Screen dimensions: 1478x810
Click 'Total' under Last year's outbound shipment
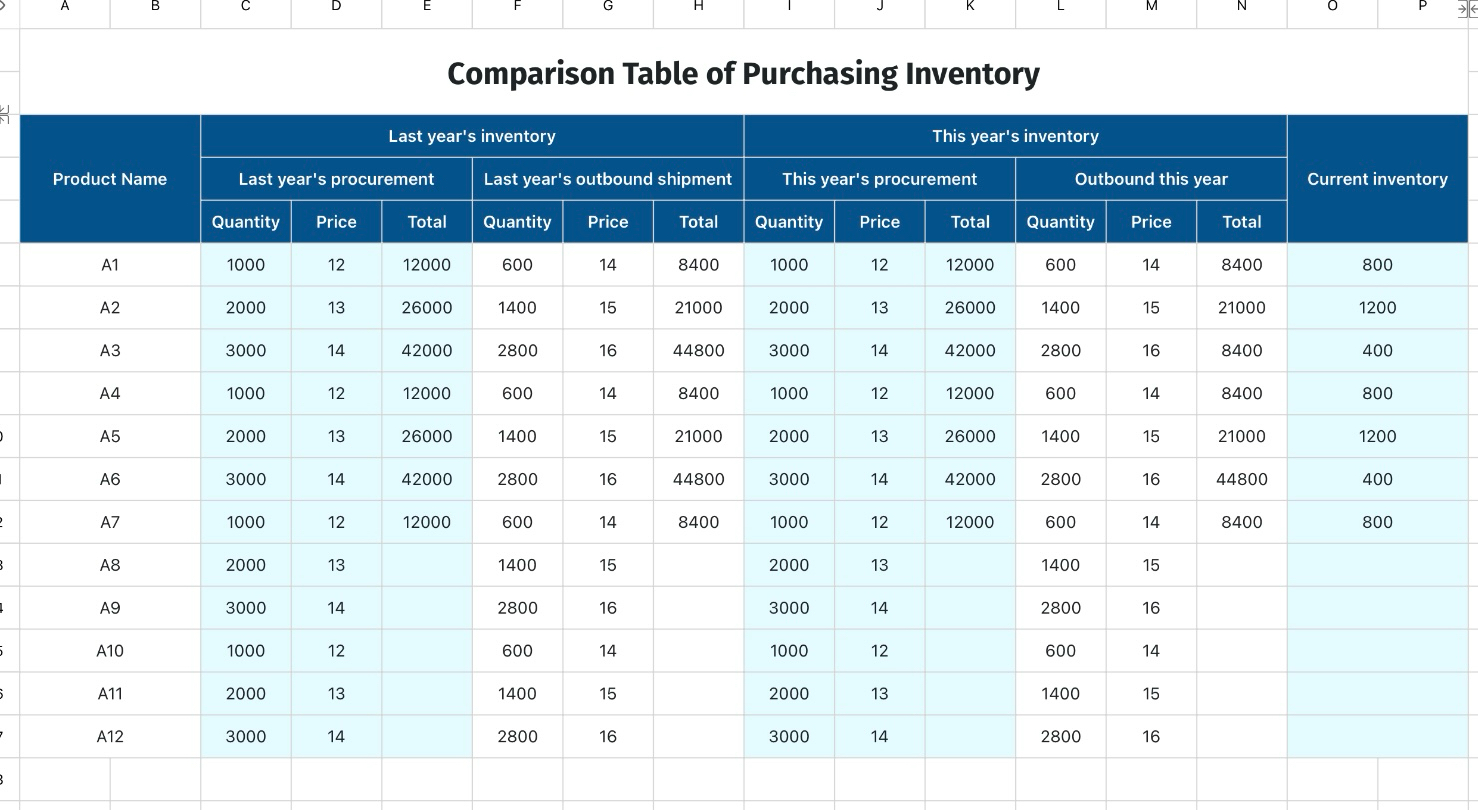tap(698, 222)
